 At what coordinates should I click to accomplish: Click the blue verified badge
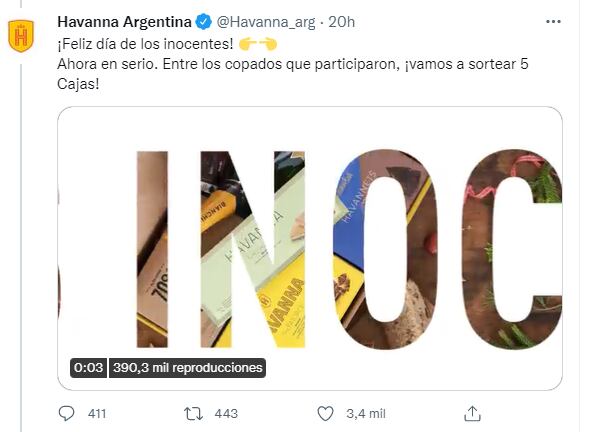tap(203, 22)
